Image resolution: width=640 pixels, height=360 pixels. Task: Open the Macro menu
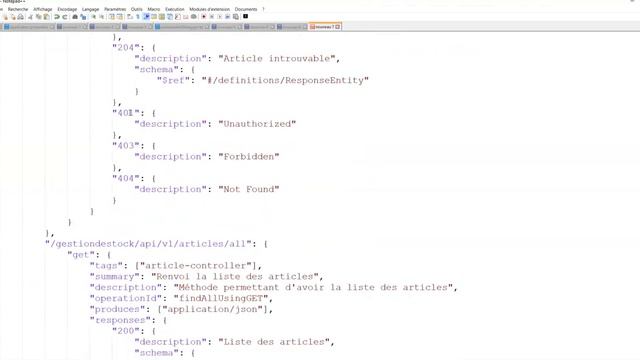[x=154, y=9]
